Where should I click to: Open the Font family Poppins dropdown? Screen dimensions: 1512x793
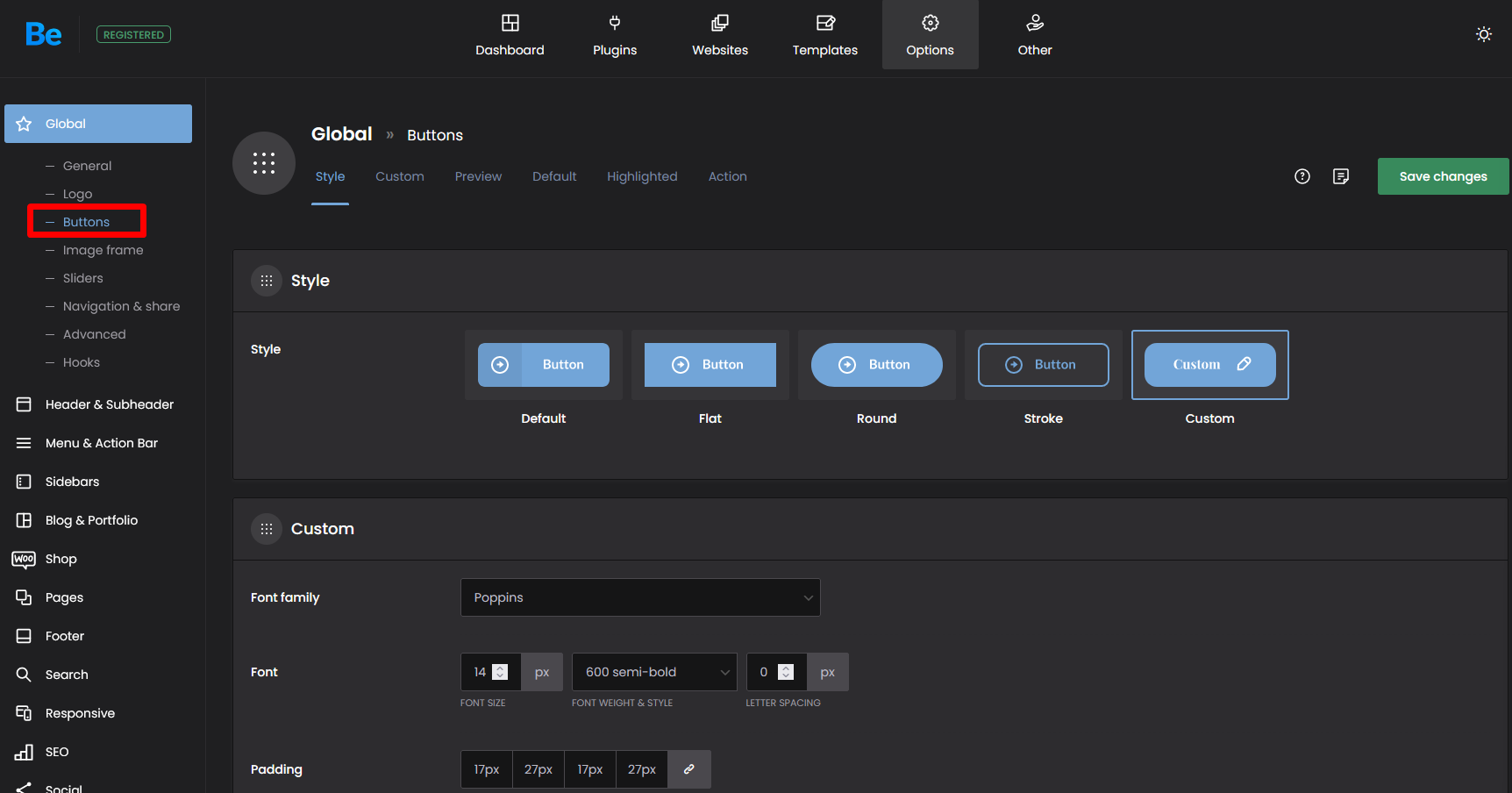pyautogui.click(x=640, y=597)
